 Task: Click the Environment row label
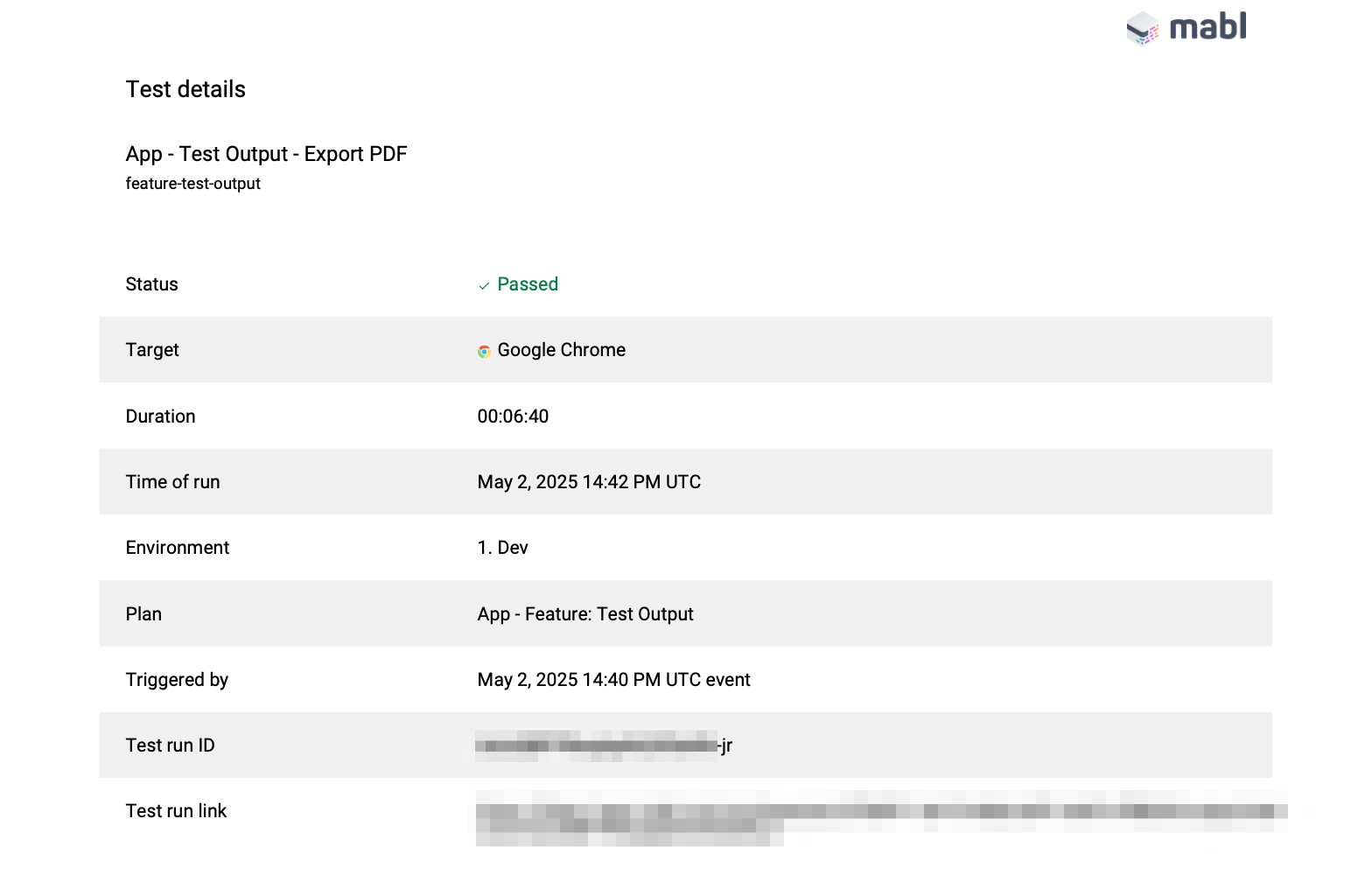click(x=177, y=548)
